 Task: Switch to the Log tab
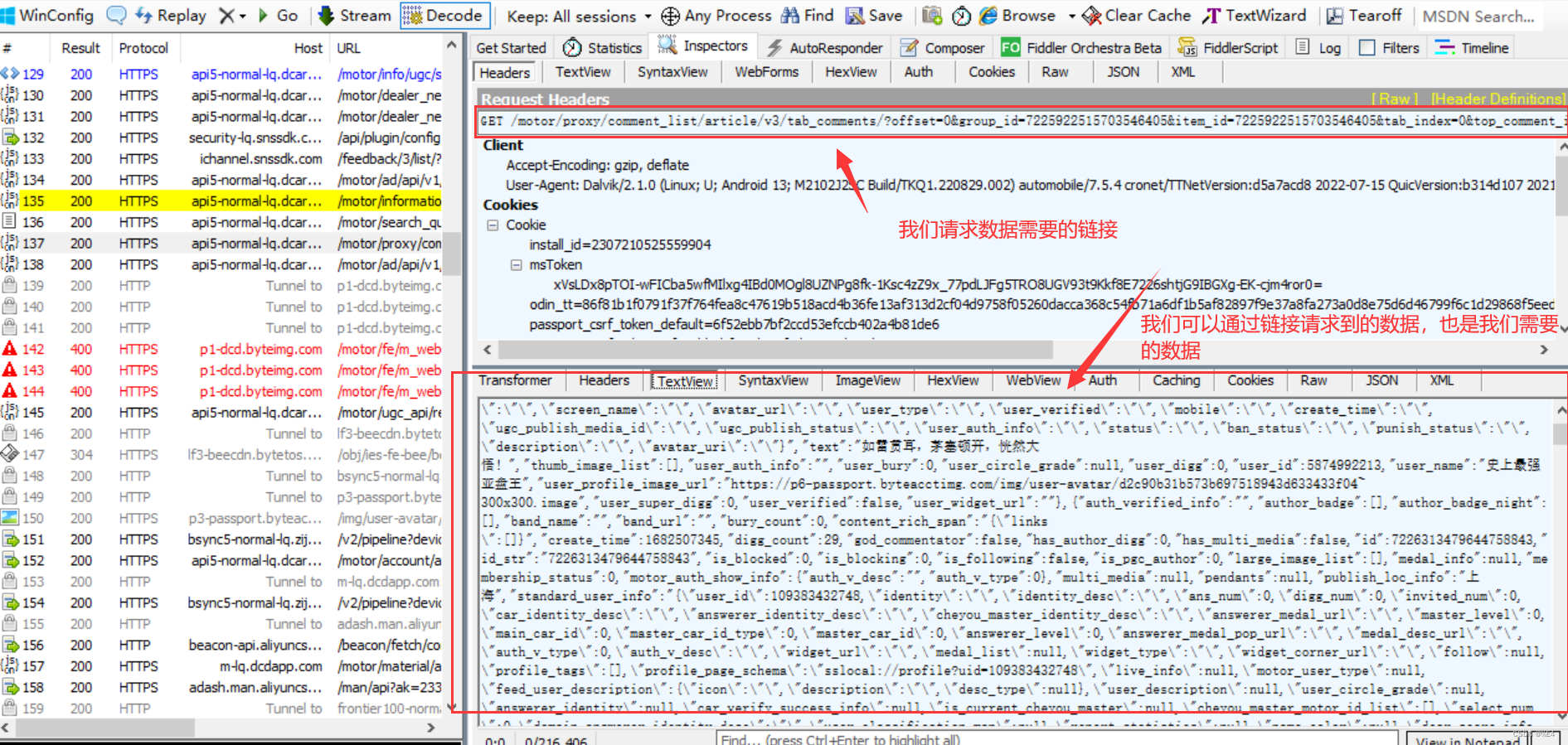tap(1318, 48)
